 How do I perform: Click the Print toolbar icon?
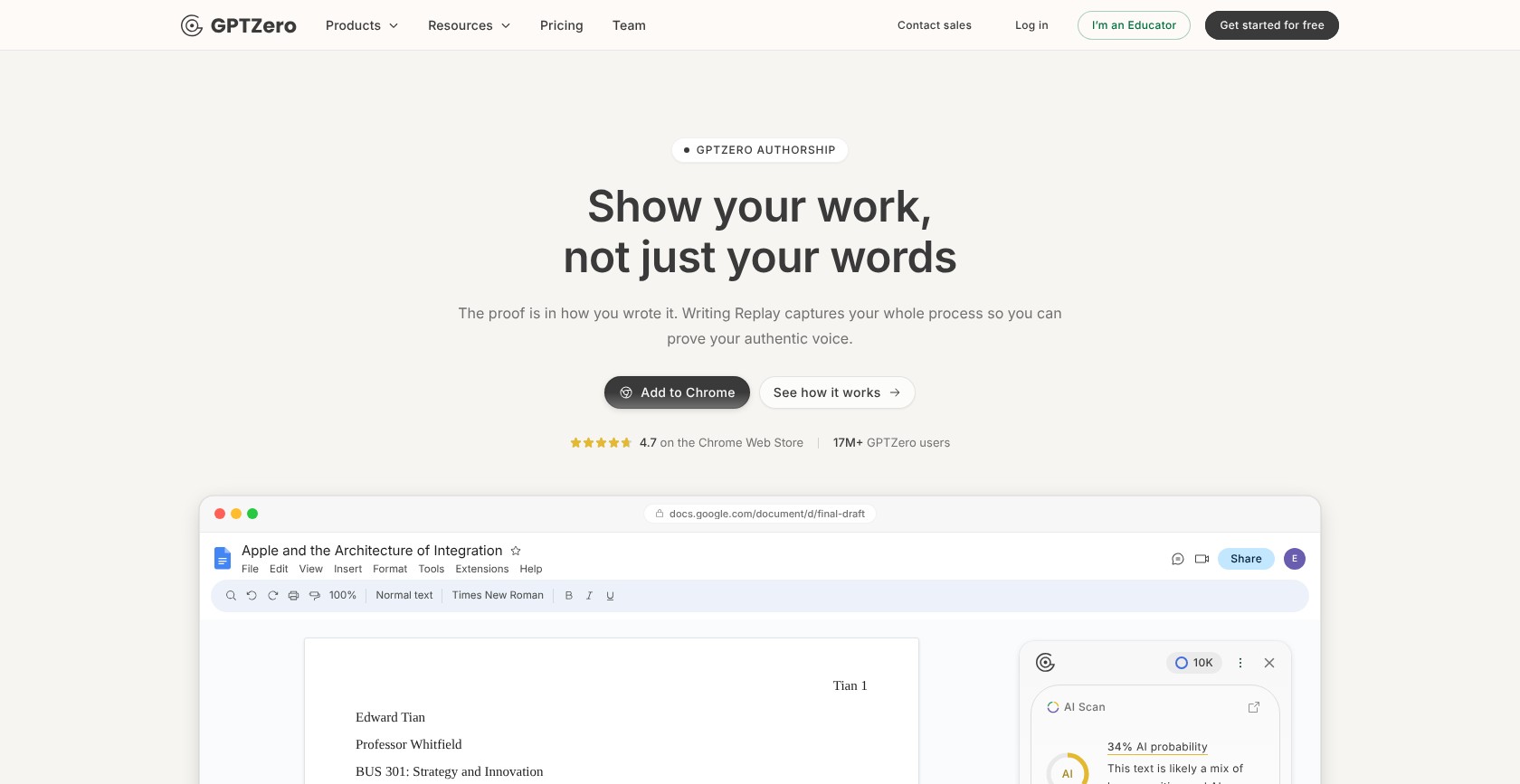click(293, 596)
